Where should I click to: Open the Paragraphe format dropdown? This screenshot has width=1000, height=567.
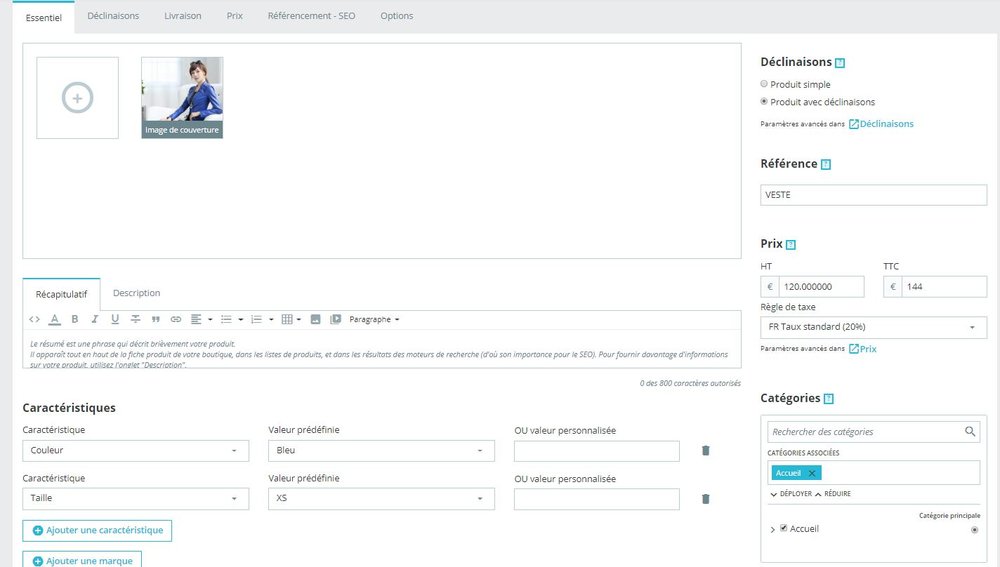(x=374, y=320)
